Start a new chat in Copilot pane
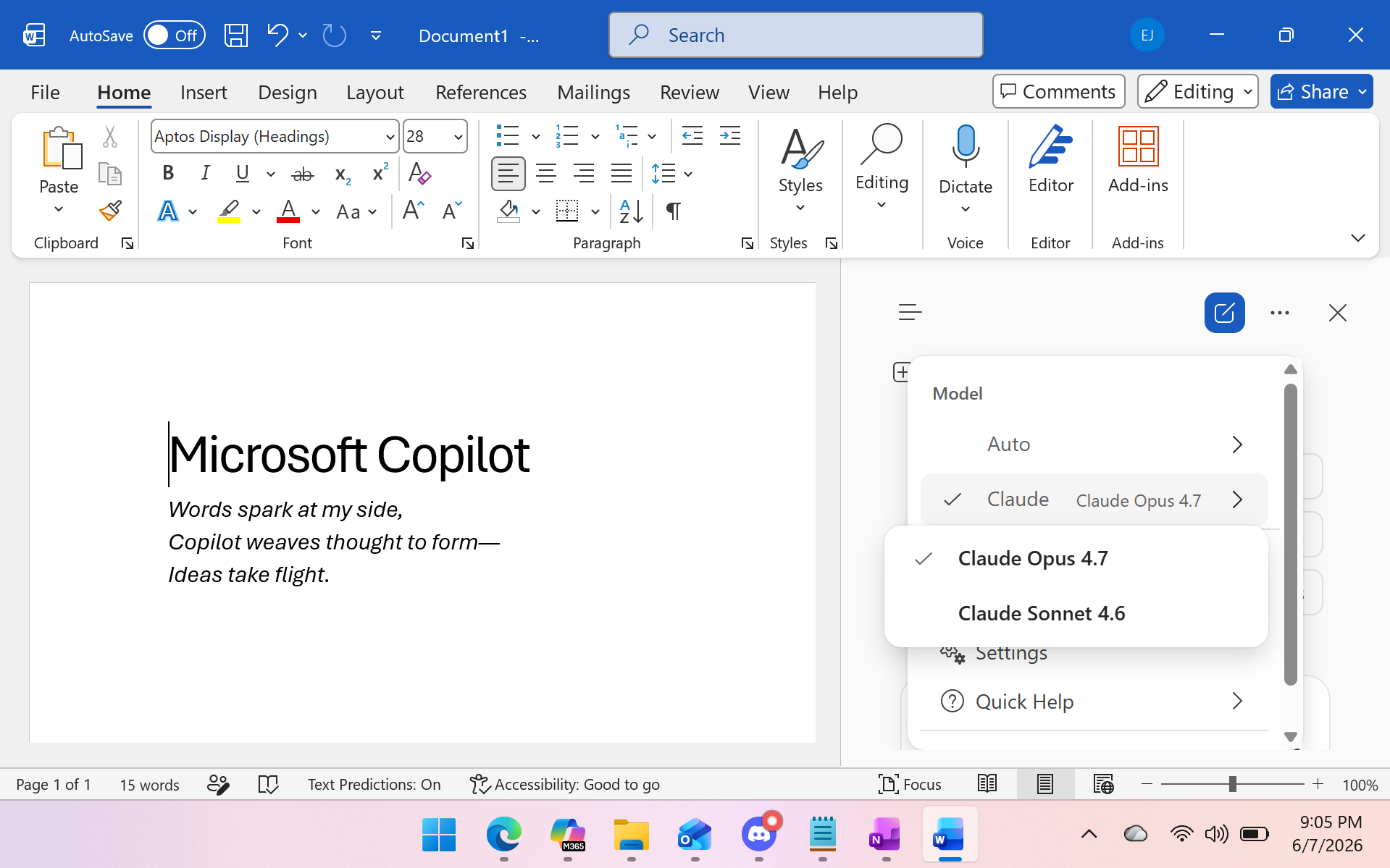 coord(1224,313)
